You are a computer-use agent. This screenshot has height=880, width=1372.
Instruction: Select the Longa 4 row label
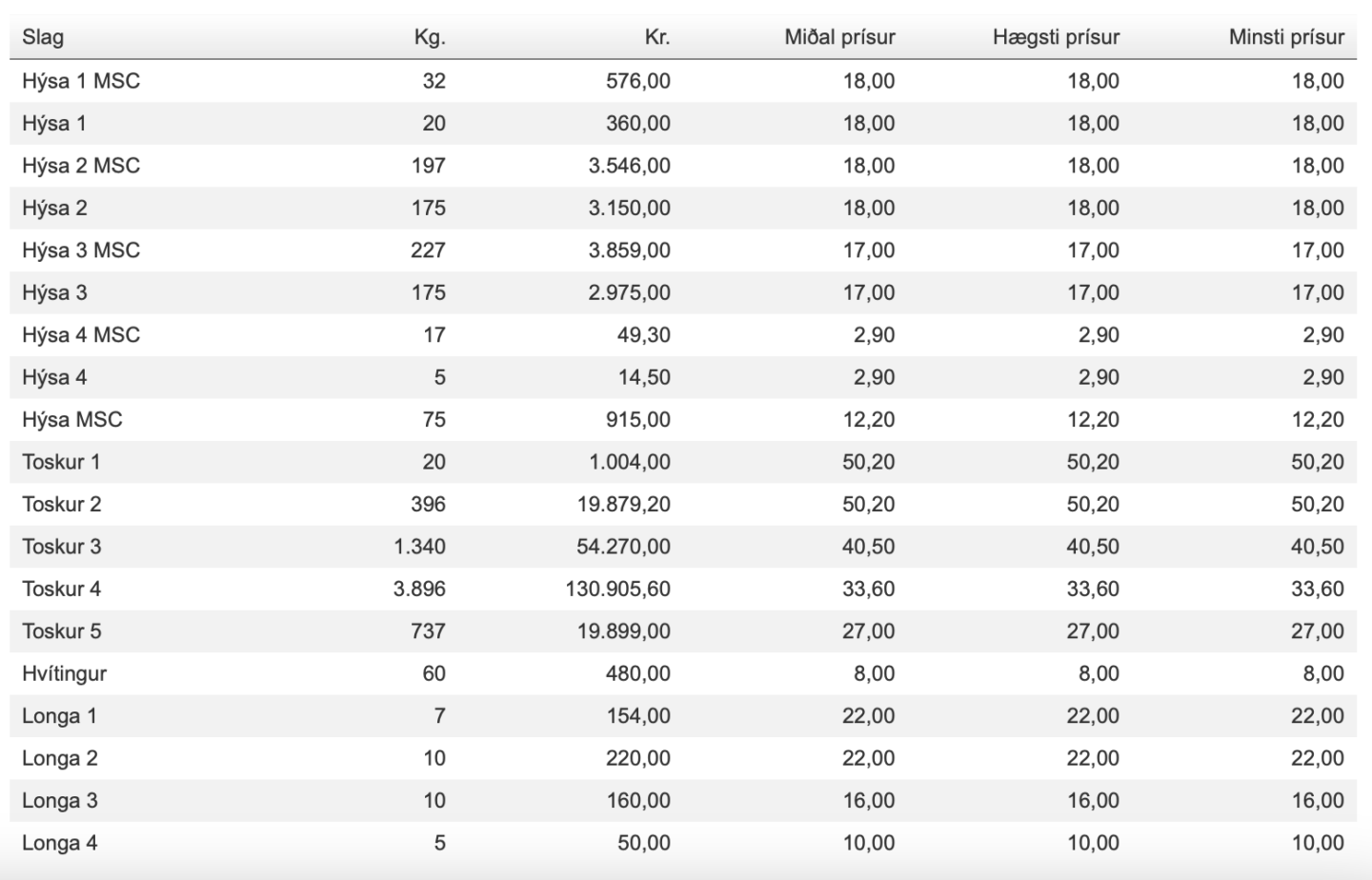[60, 843]
